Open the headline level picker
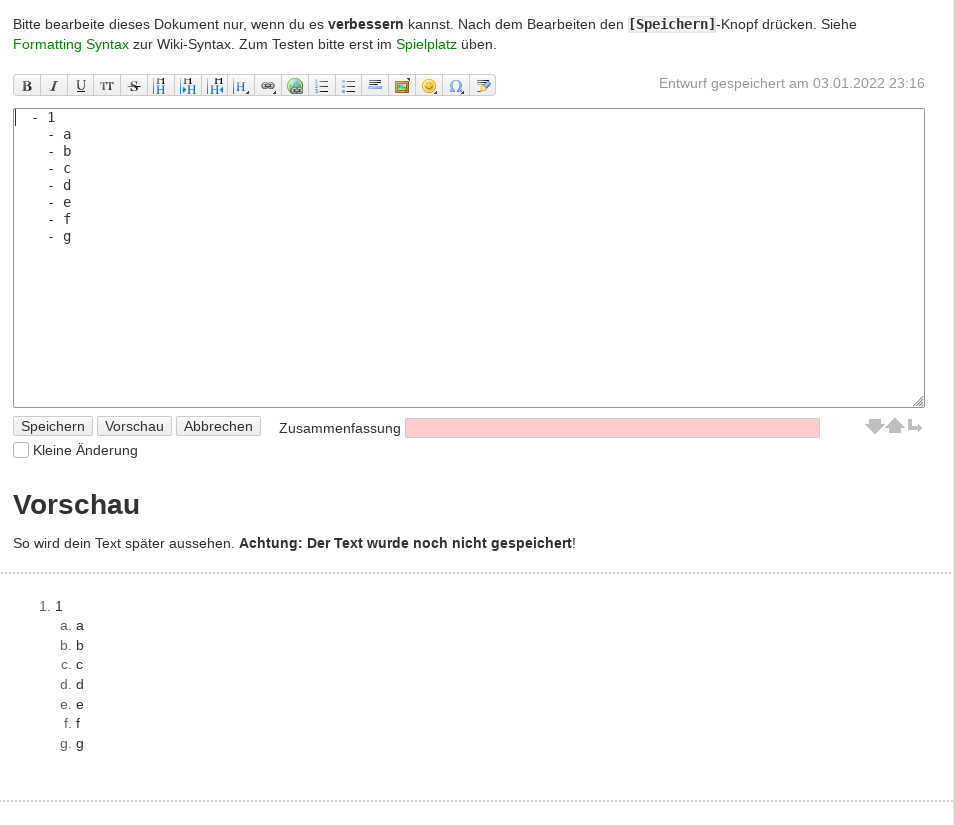This screenshot has width=955, height=825. 241,86
